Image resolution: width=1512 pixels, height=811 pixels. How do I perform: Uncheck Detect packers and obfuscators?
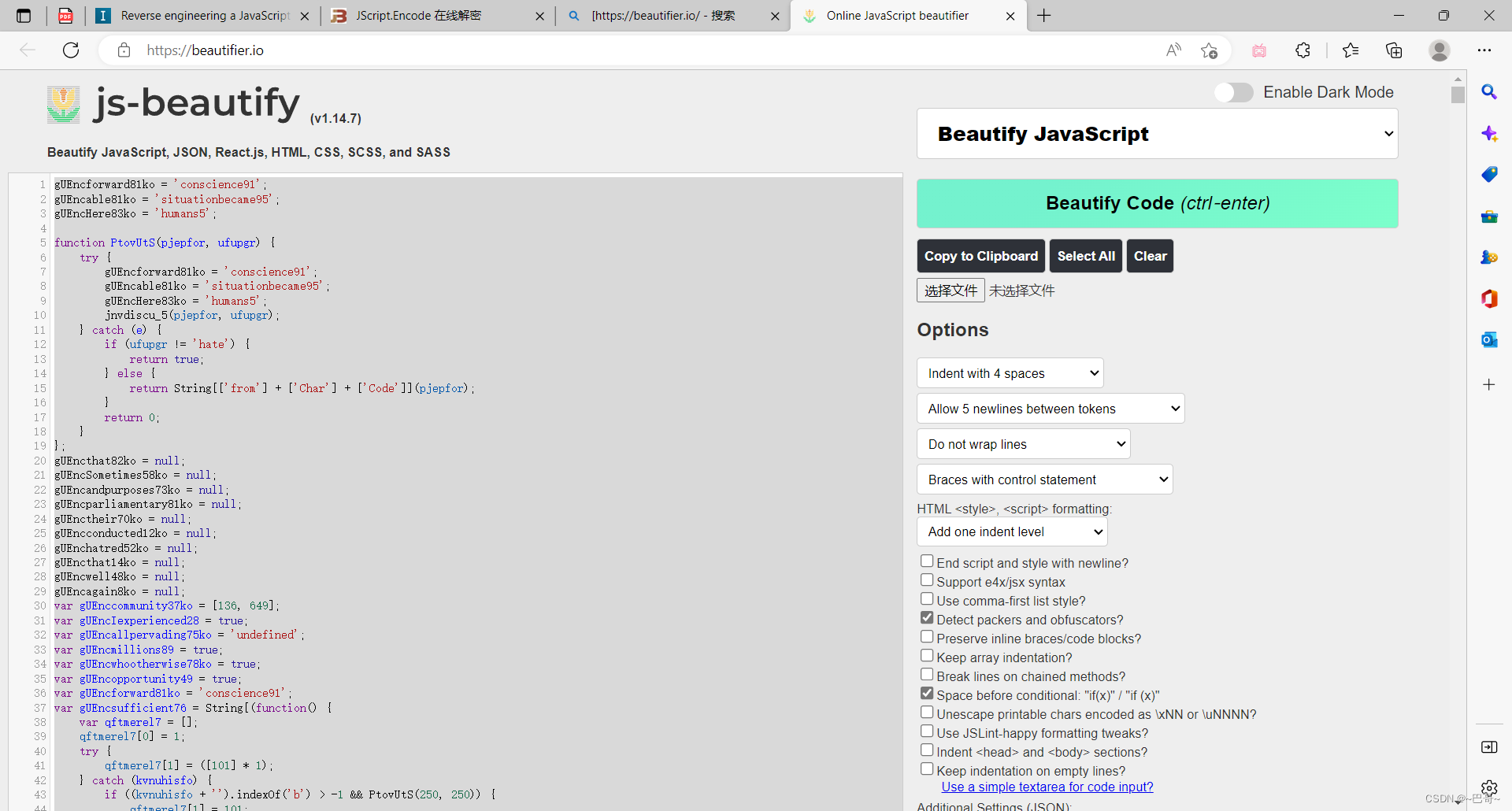[927, 618]
